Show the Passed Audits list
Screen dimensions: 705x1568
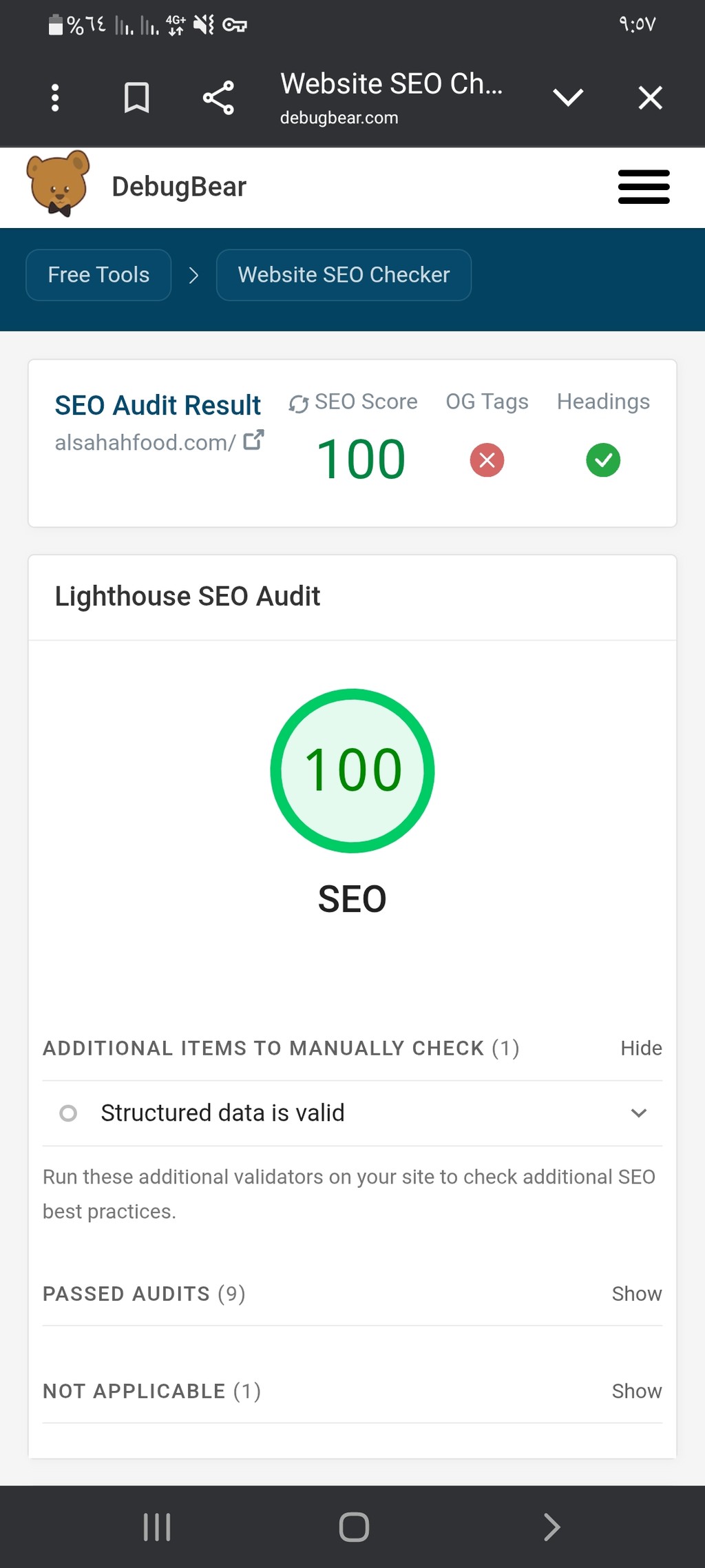pyautogui.click(x=636, y=1294)
